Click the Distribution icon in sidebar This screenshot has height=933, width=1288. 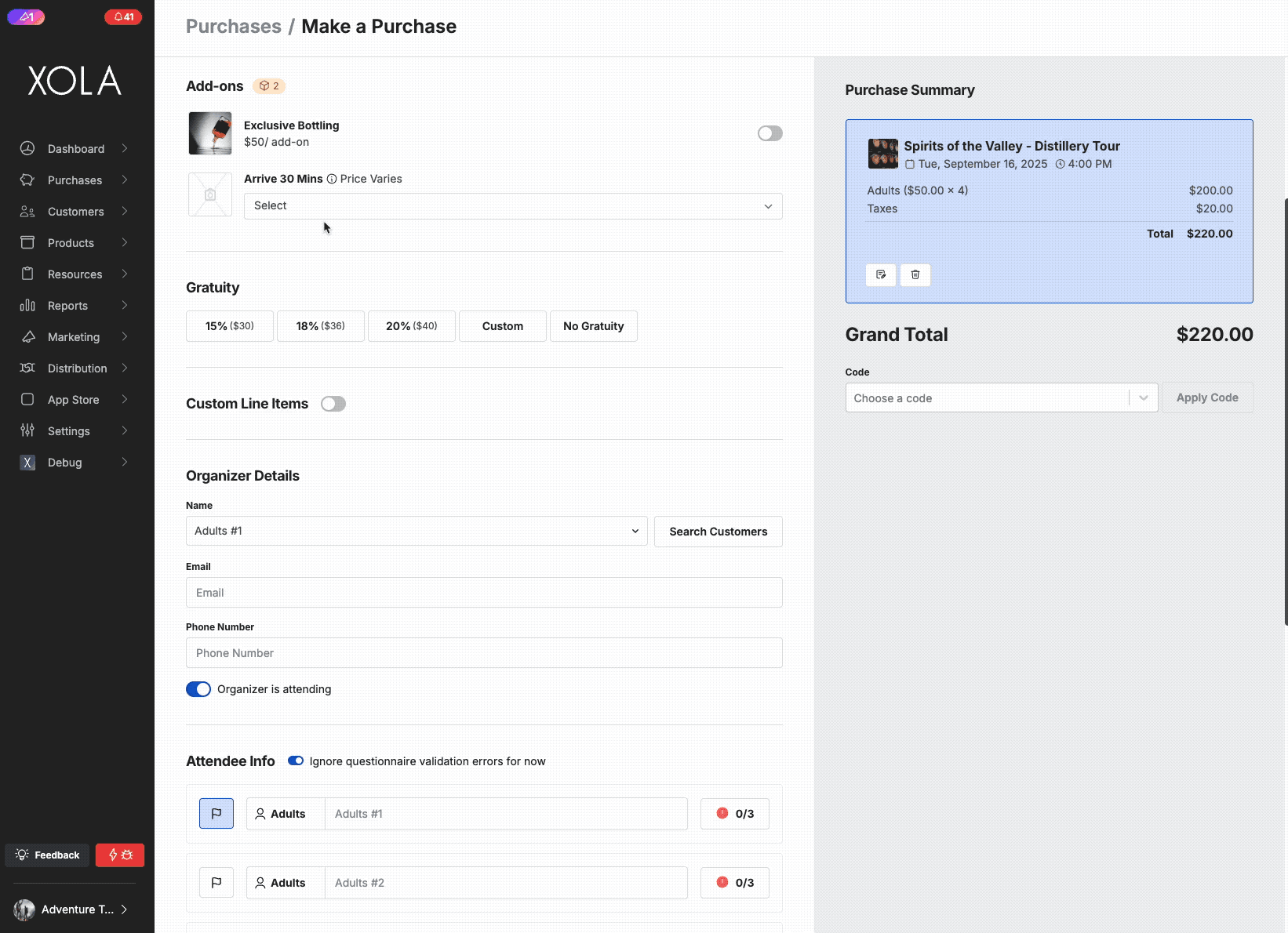pyautogui.click(x=27, y=368)
